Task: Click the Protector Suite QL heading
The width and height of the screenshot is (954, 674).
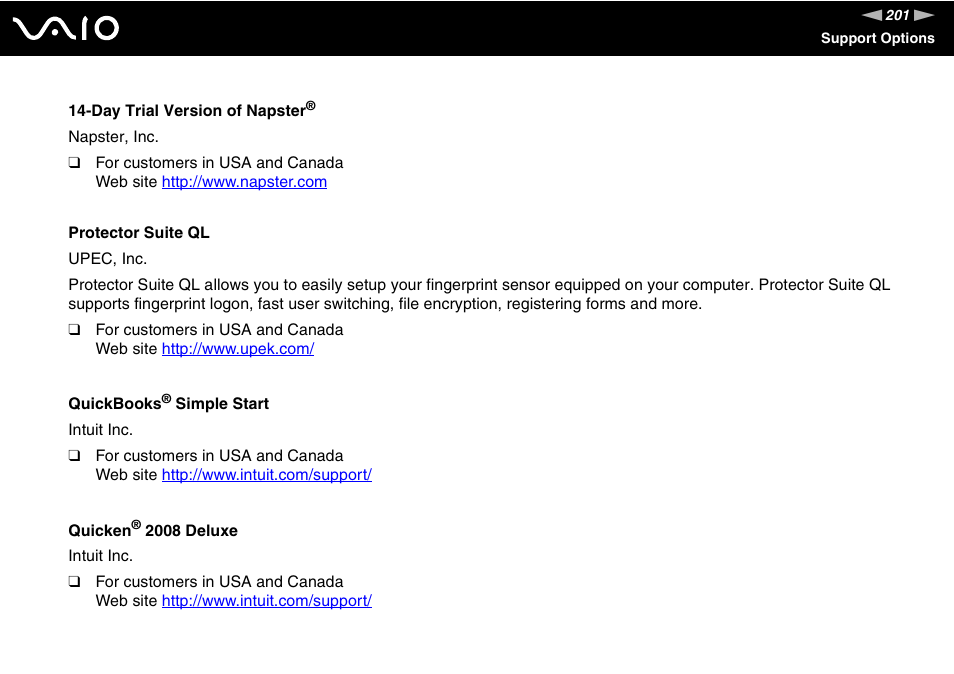Action: tap(139, 232)
